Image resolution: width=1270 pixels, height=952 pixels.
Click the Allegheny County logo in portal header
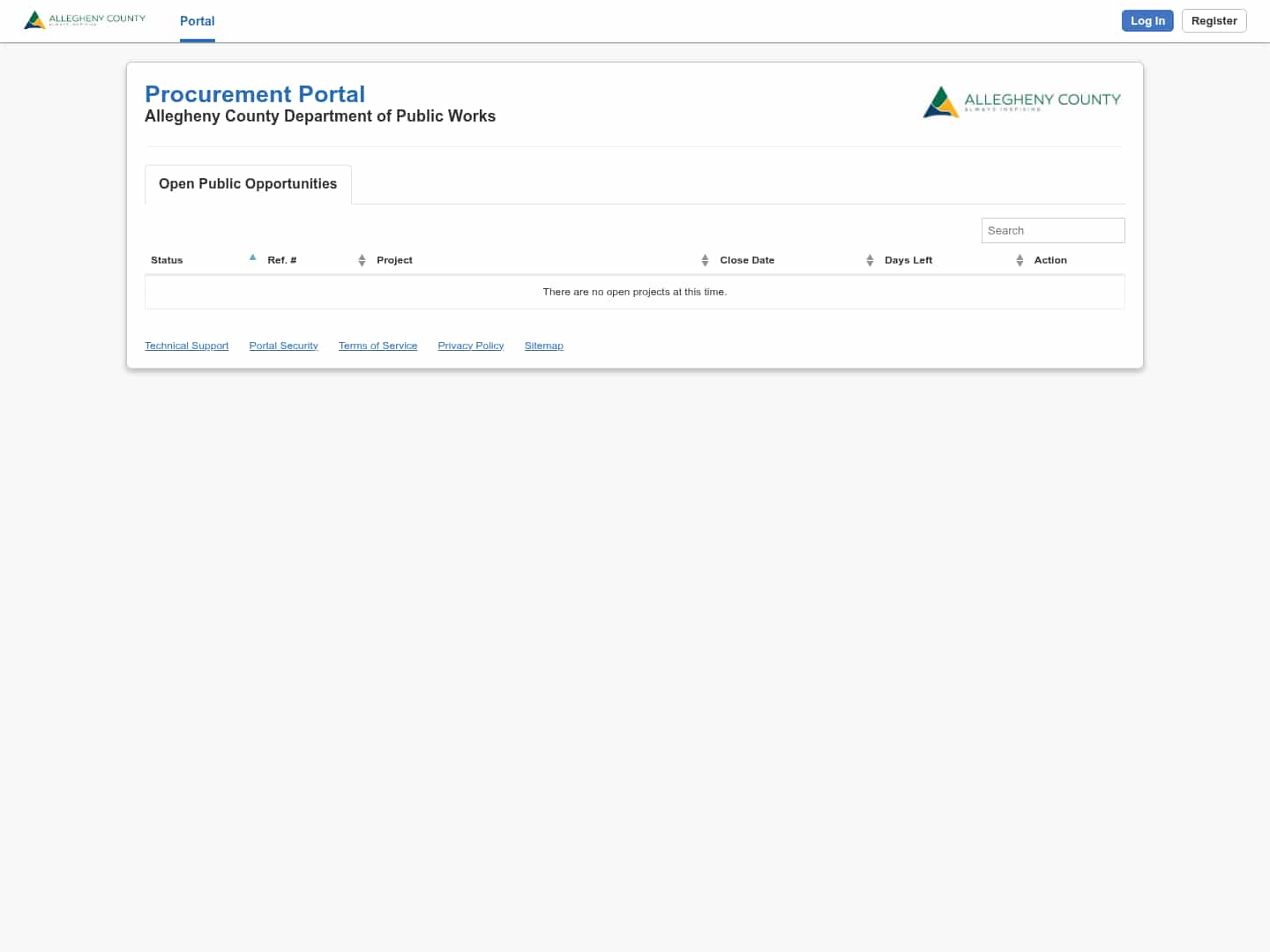coord(1022,102)
